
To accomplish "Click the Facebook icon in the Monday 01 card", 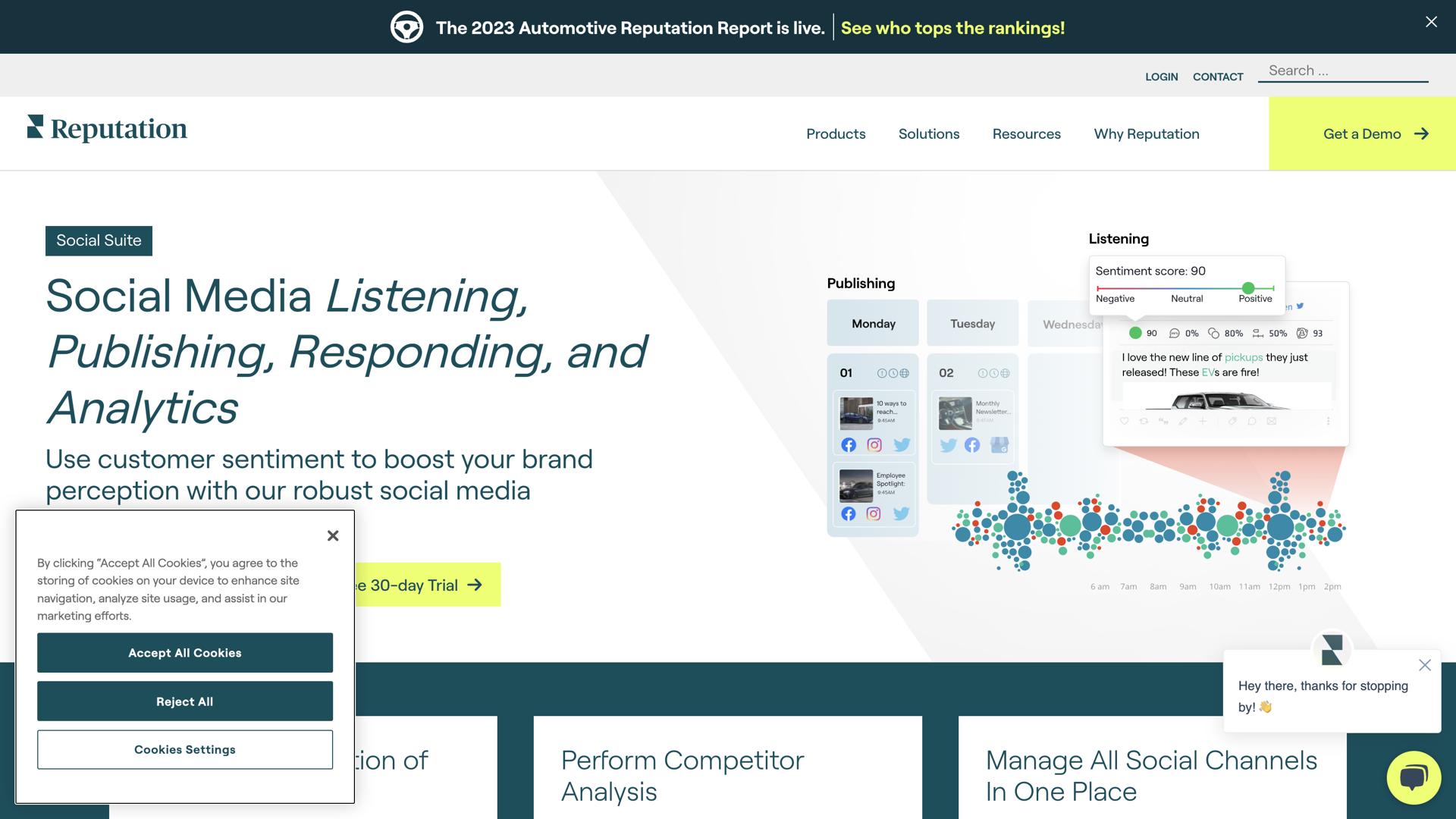I will tap(849, 445).
